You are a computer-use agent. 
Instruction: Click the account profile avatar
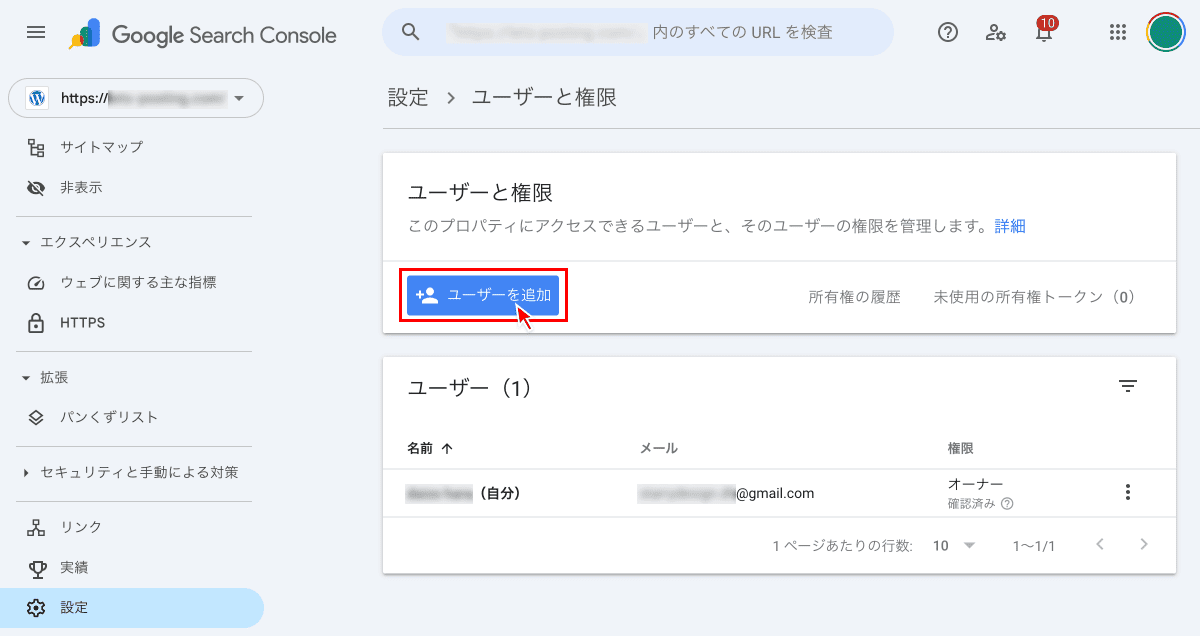1165,32
